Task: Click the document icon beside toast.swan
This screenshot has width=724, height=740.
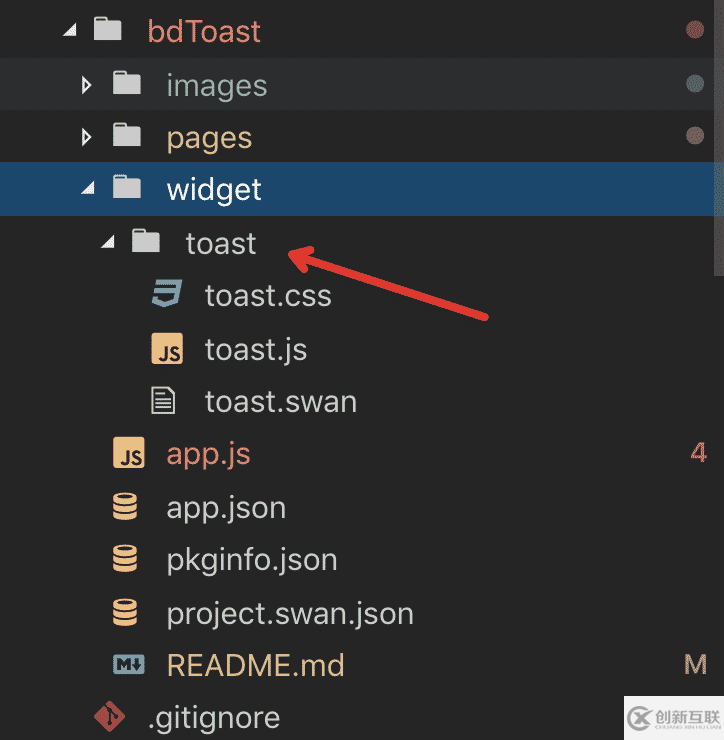Action: [163, 401]
